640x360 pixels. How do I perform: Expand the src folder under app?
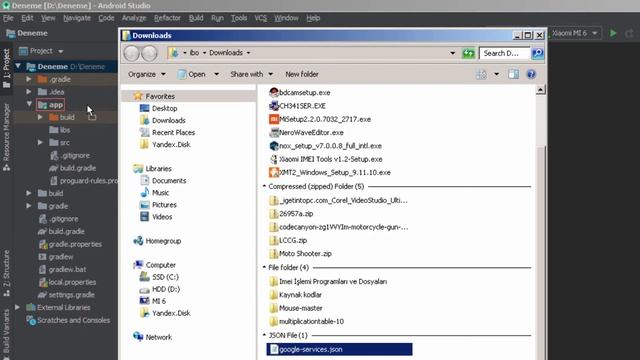[40, 142]
